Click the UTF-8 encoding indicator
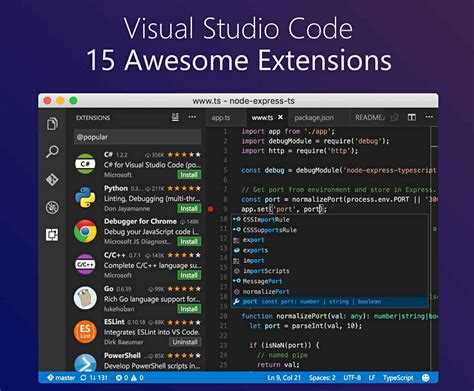 352,378
